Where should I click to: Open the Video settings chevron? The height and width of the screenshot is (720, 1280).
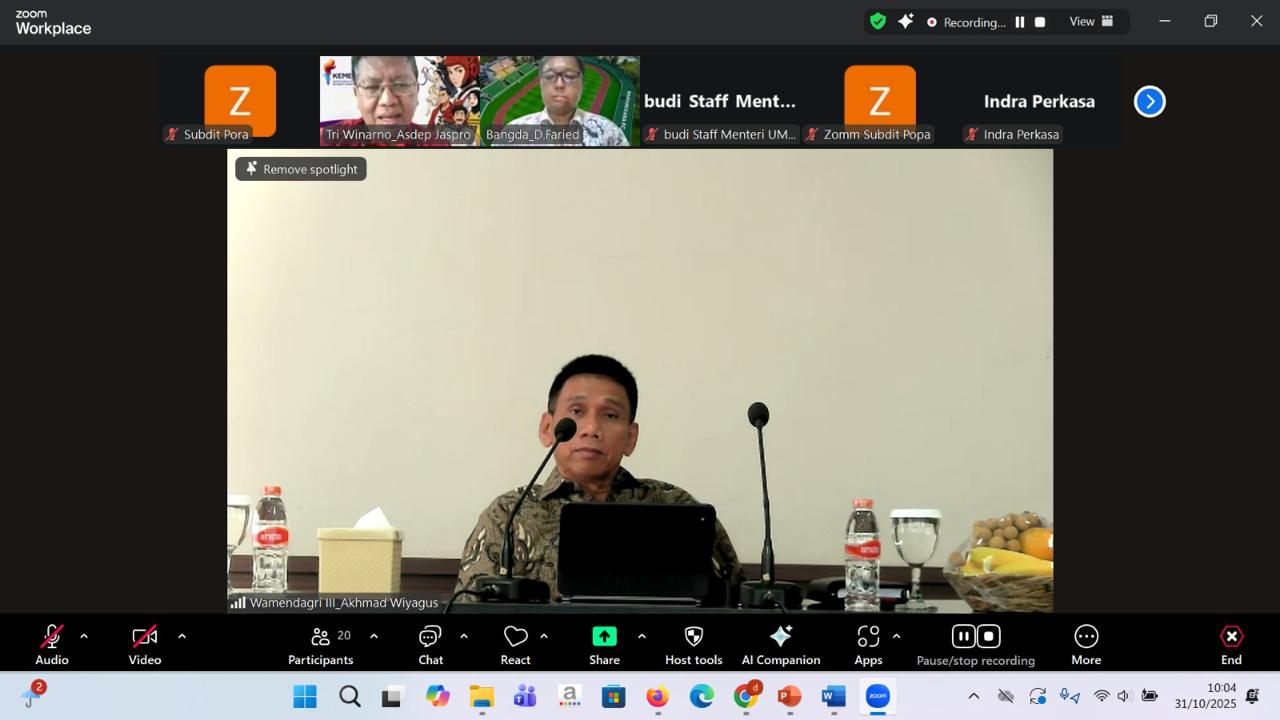pos(182,635)
